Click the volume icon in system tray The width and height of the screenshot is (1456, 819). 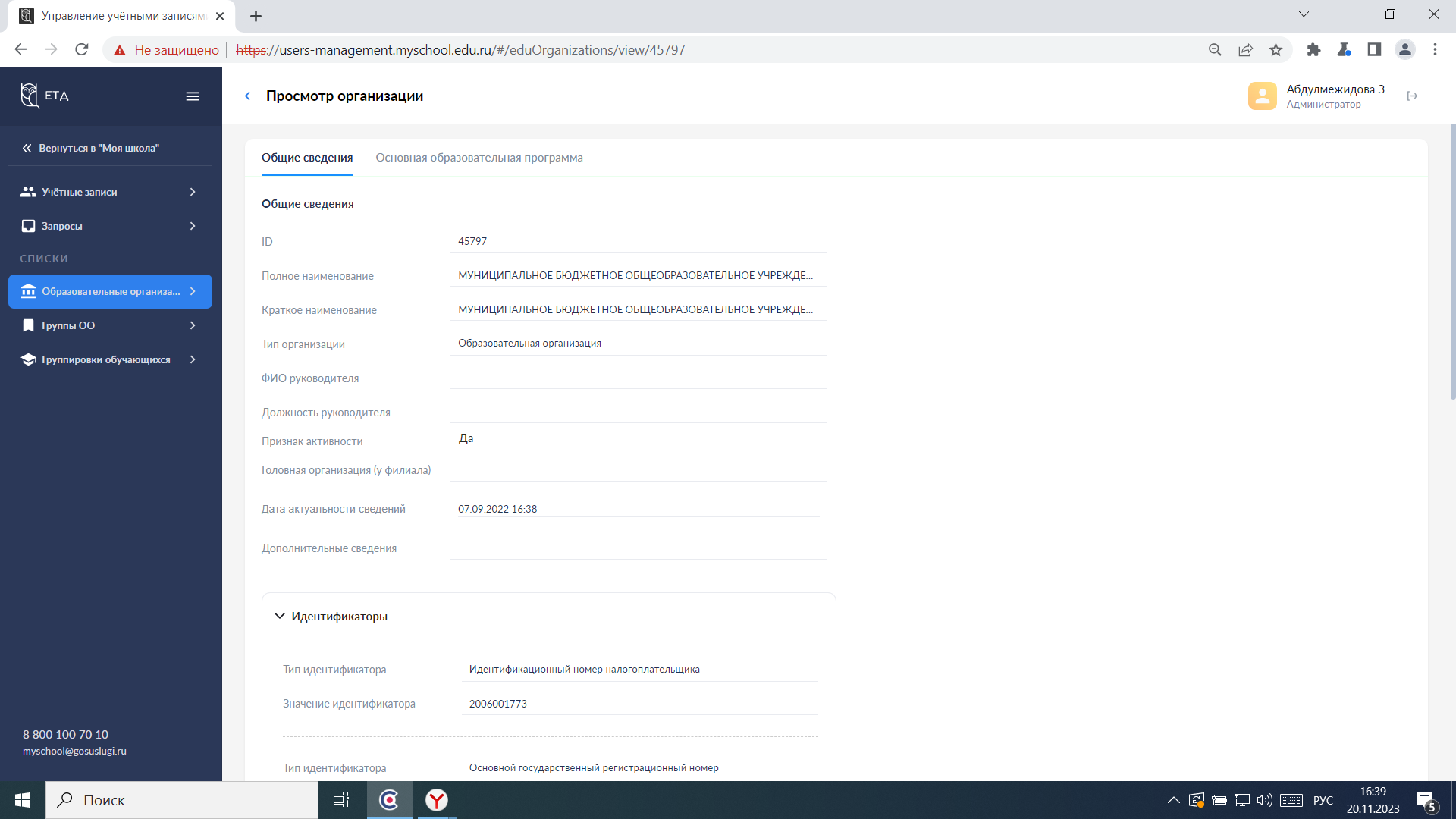[x=1264, y=800]
